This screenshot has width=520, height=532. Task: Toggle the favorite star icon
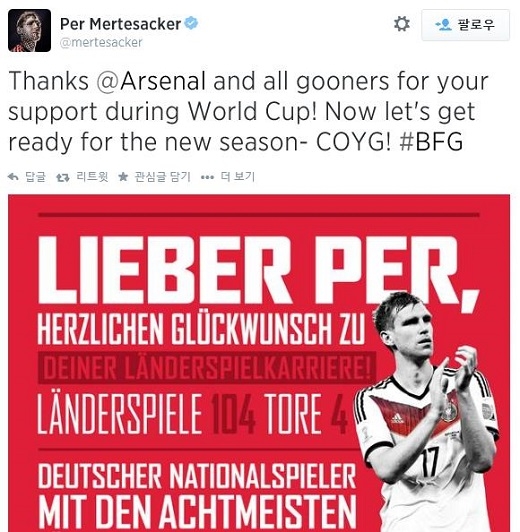[123, 177]
